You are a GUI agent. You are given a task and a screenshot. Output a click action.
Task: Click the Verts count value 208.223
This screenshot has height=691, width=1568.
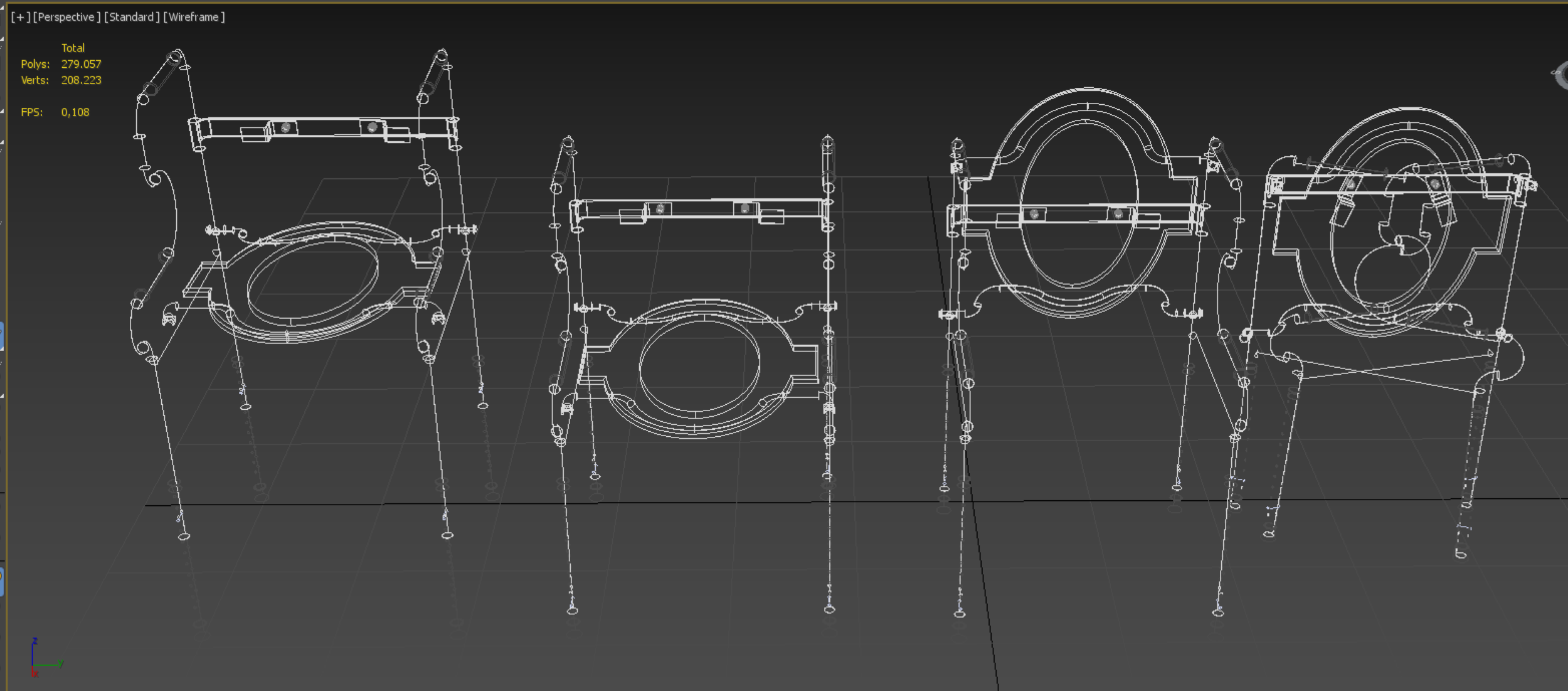point(81,80)
